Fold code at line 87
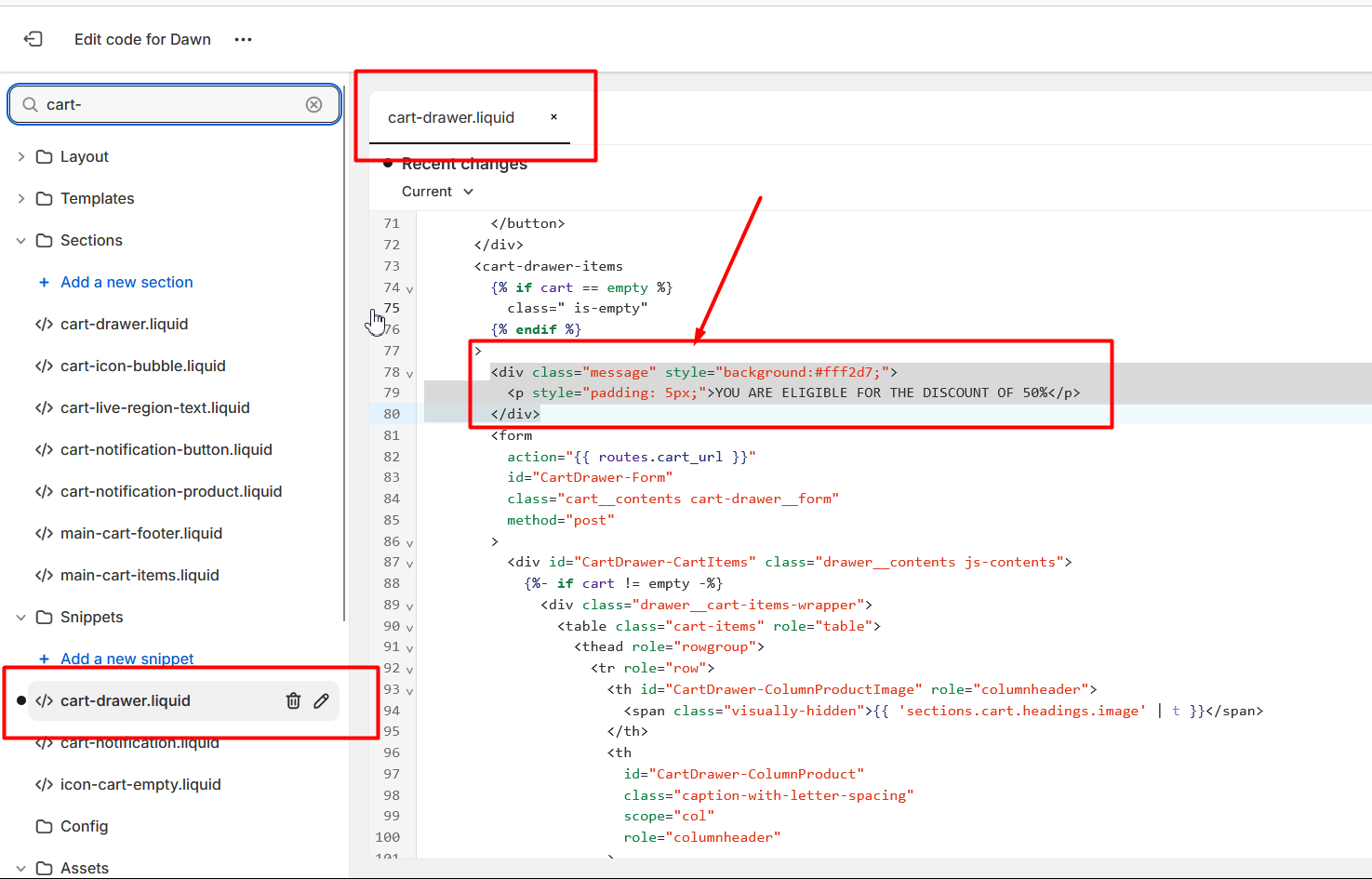 point(409,564)
